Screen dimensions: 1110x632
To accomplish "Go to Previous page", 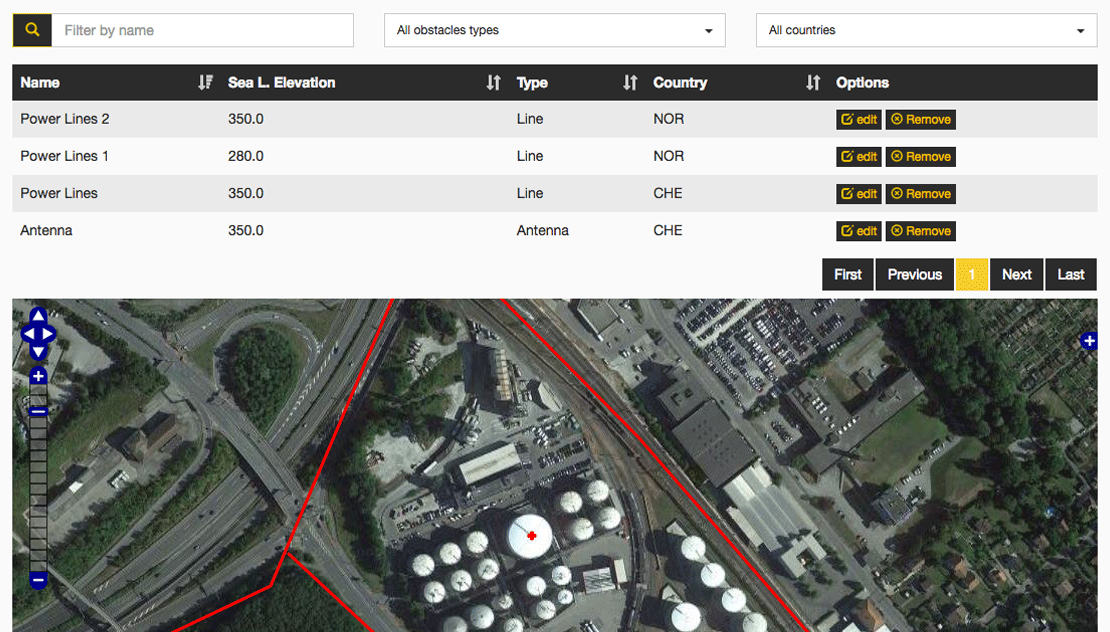I will coord(915,275).
